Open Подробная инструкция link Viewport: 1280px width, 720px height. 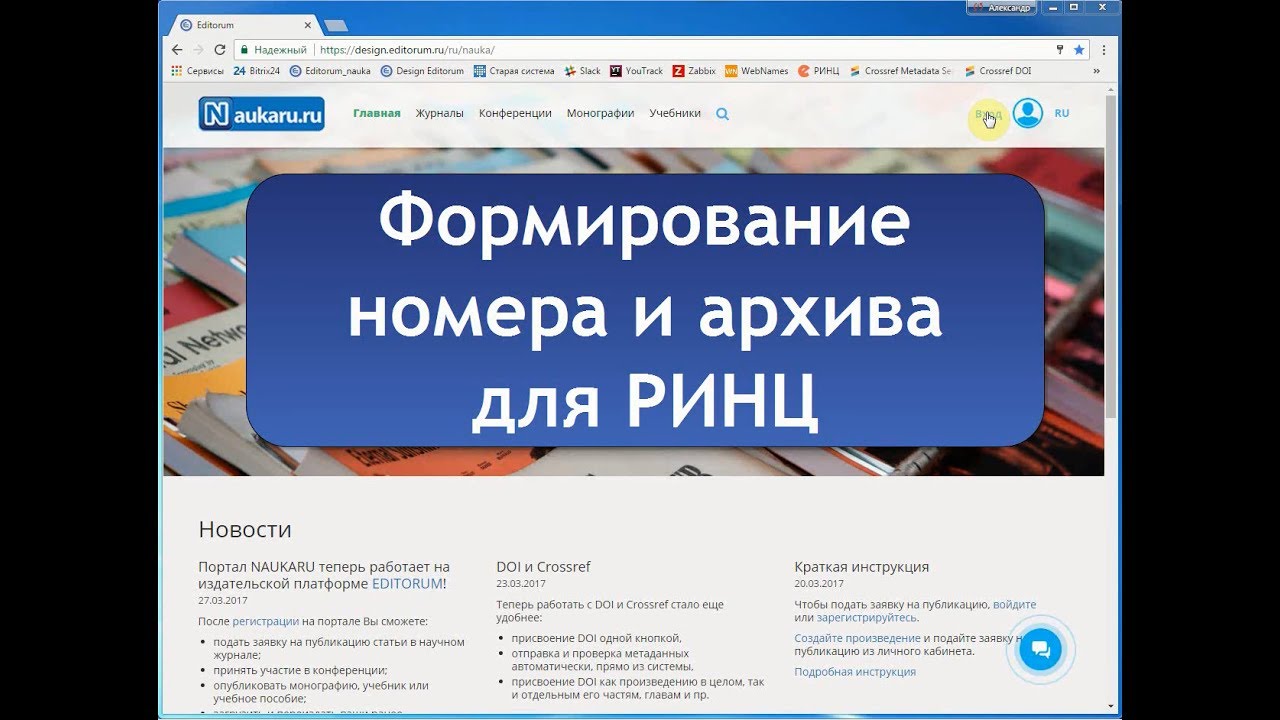click(x=855, y=671)
